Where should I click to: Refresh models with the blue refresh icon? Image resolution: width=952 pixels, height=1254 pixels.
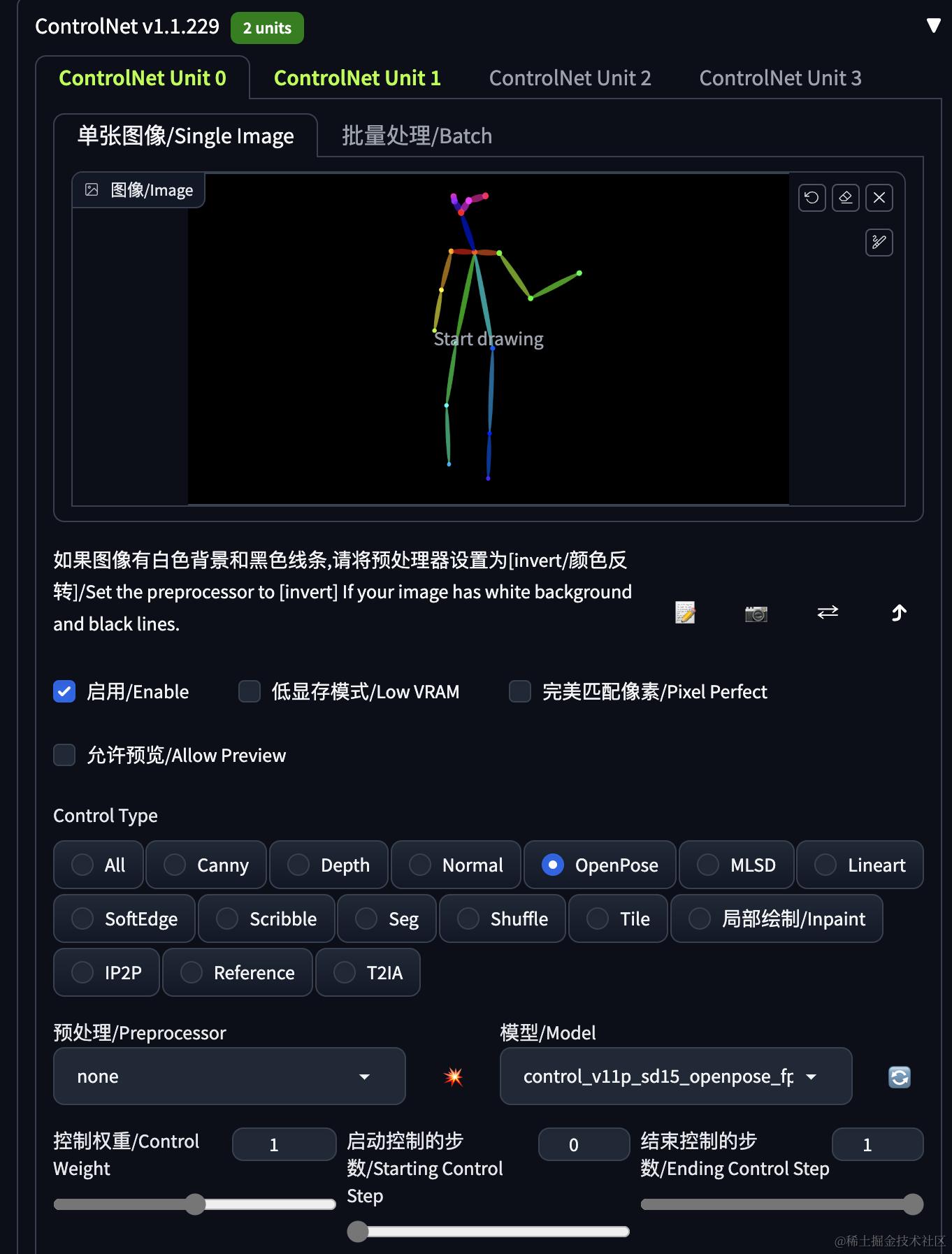click(899, 1076)
